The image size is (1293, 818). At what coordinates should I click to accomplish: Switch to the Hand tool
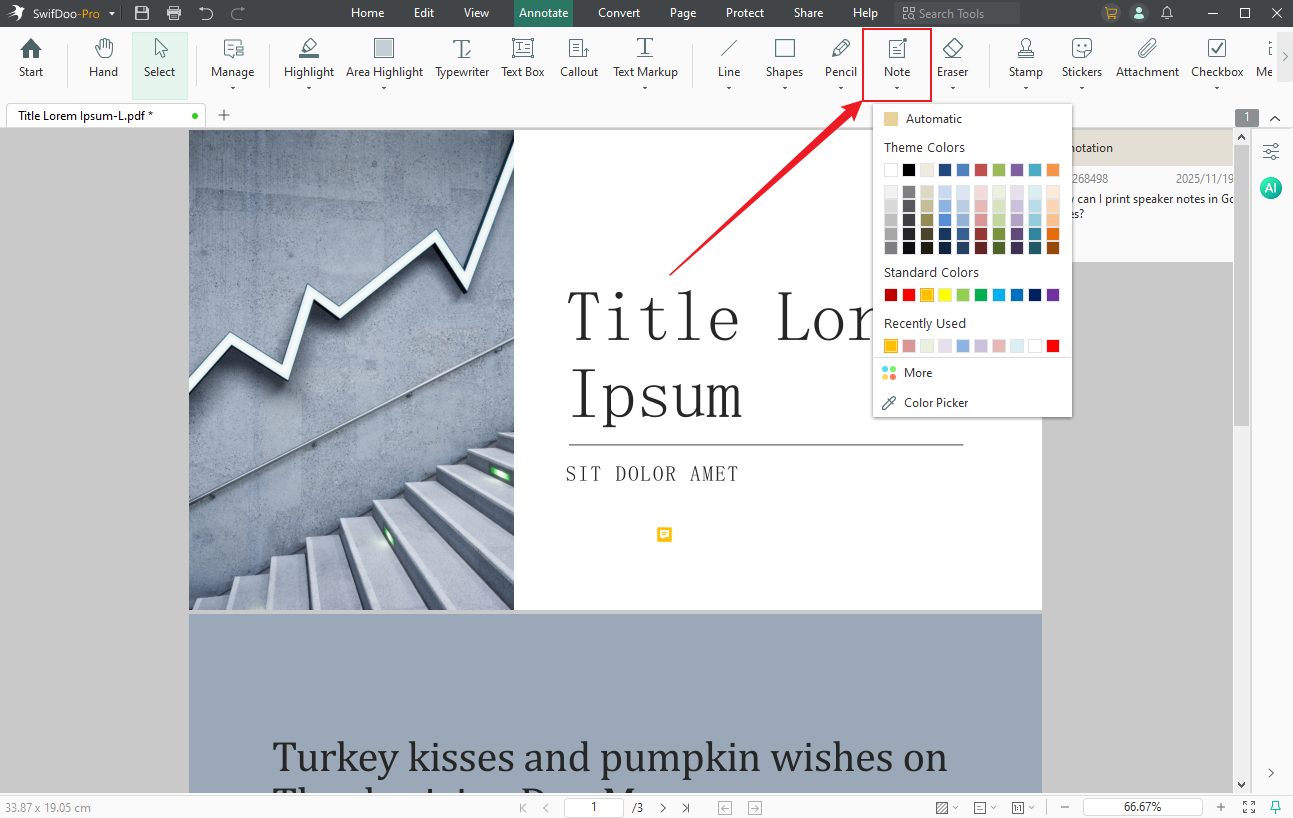102,58
